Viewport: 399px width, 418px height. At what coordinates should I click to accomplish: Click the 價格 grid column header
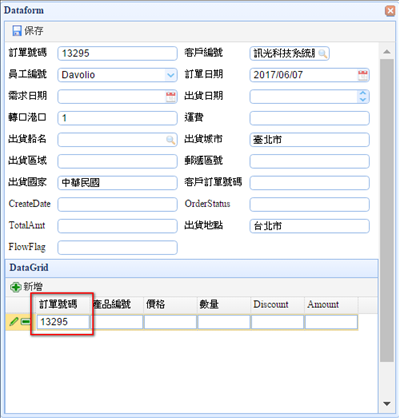(x=170, y=304)
